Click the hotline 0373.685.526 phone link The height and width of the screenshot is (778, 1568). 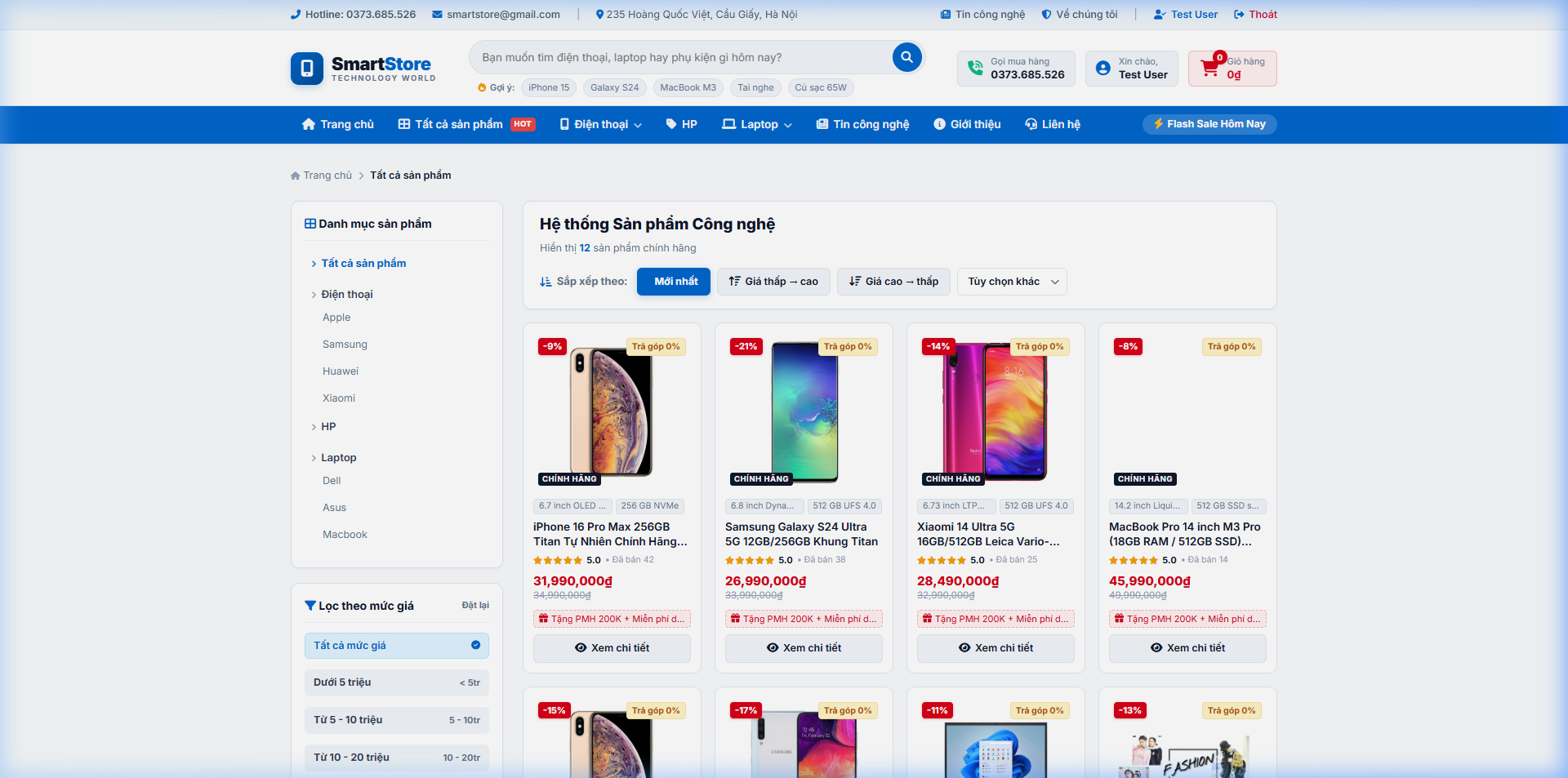[354, 15]
